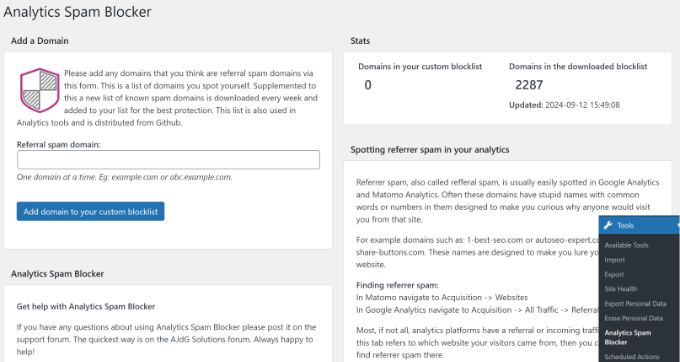
Task: Add domain to your custom blocklist
Action: tap(91, 211)
